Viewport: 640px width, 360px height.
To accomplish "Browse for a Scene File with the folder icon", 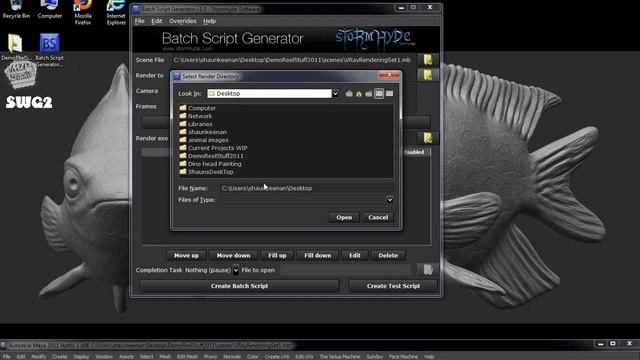I will tap(428, 60).
